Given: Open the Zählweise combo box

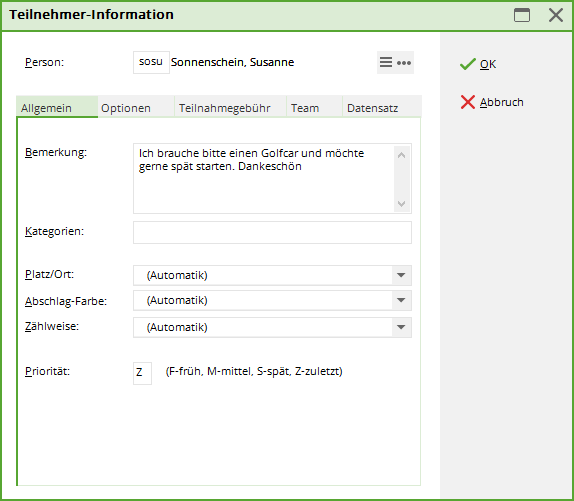Looking at the screenshot, I should point(272,327).
